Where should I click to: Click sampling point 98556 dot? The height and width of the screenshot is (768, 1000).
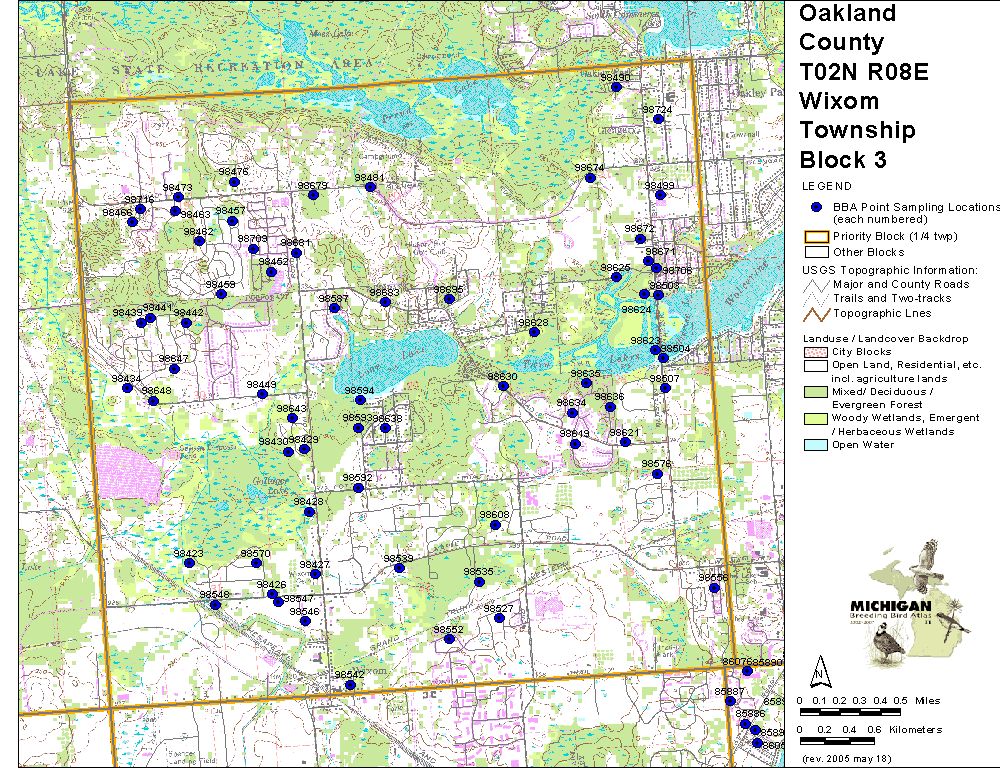click(714, 588)
